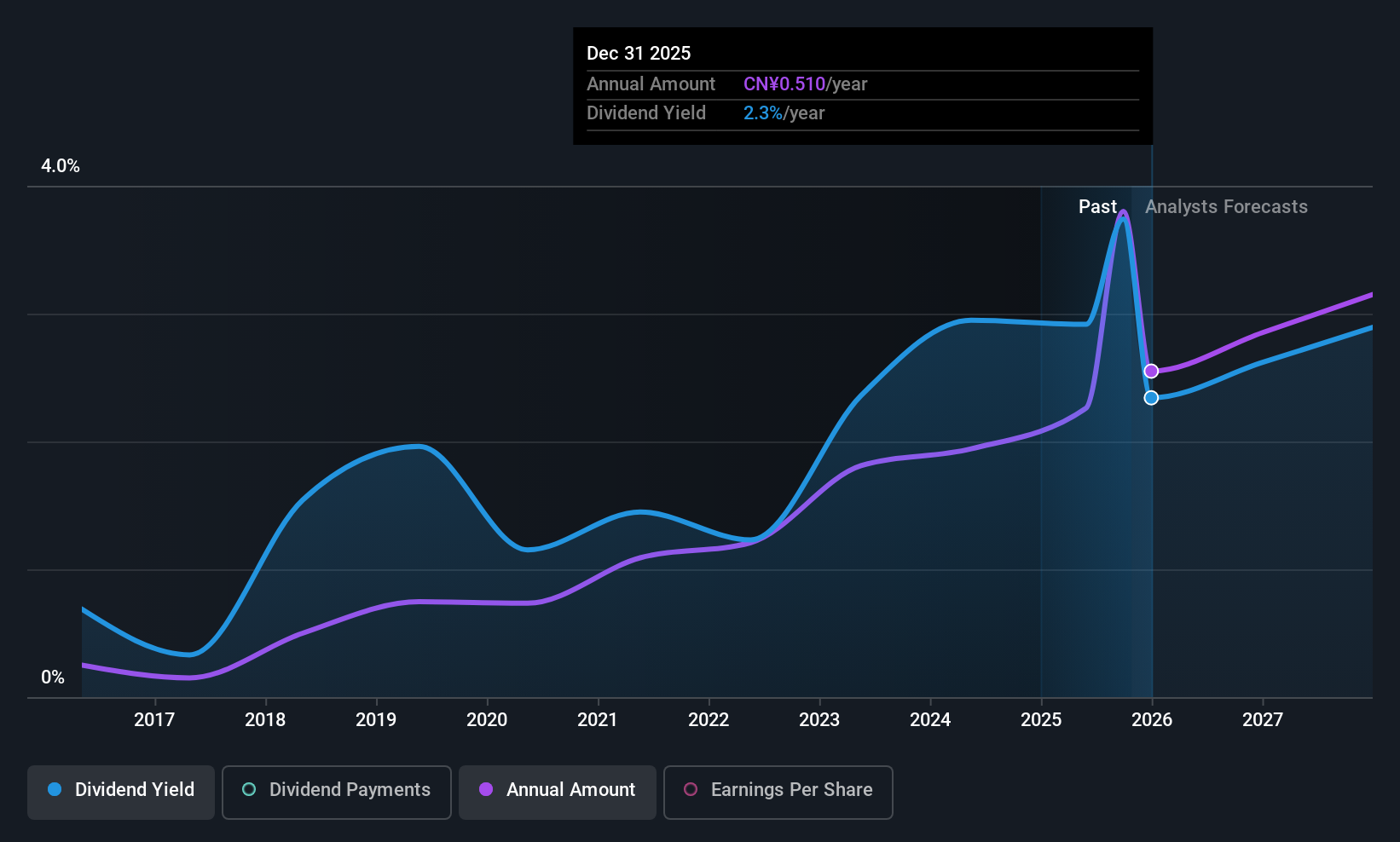Toggle the Dividend Yield legend button
This screenshot has height=842, width=1400.
click(121, 792)
